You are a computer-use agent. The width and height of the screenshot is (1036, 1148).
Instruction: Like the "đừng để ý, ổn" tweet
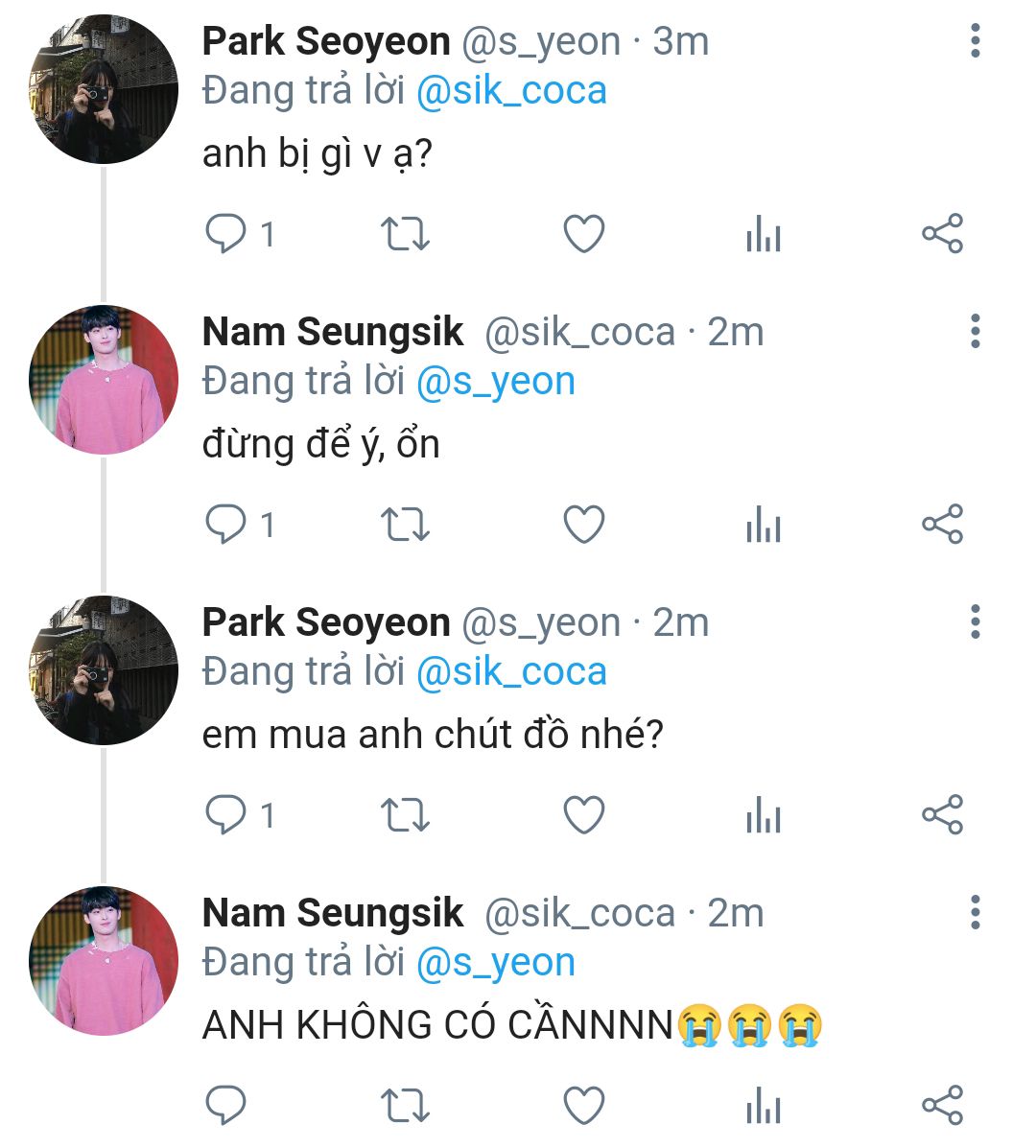583,525
